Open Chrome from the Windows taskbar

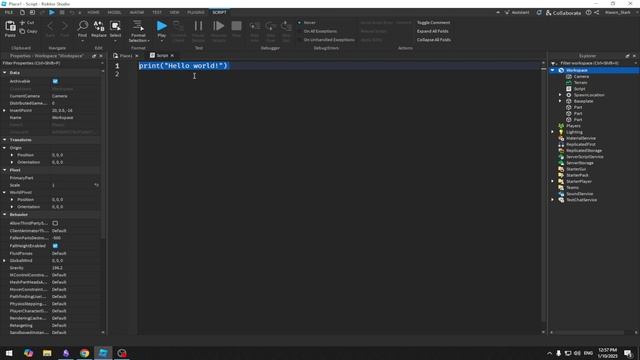(84, 353)
